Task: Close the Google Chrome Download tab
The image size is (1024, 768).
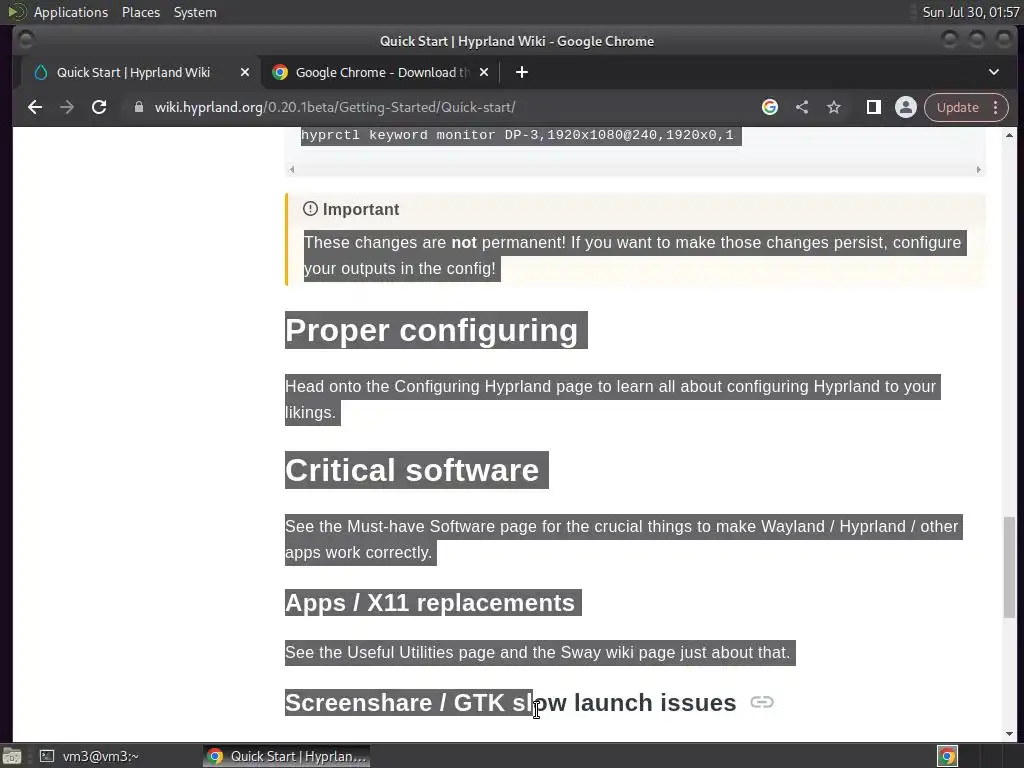Action: (x=484, y=72)
